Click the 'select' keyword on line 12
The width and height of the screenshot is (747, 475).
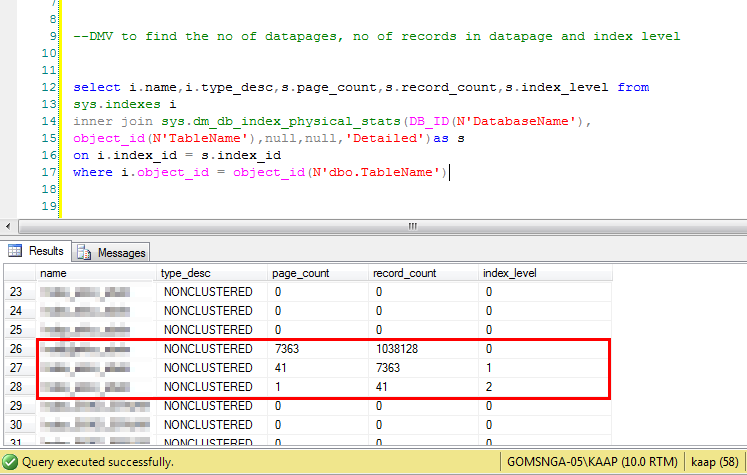coord(97,87)
